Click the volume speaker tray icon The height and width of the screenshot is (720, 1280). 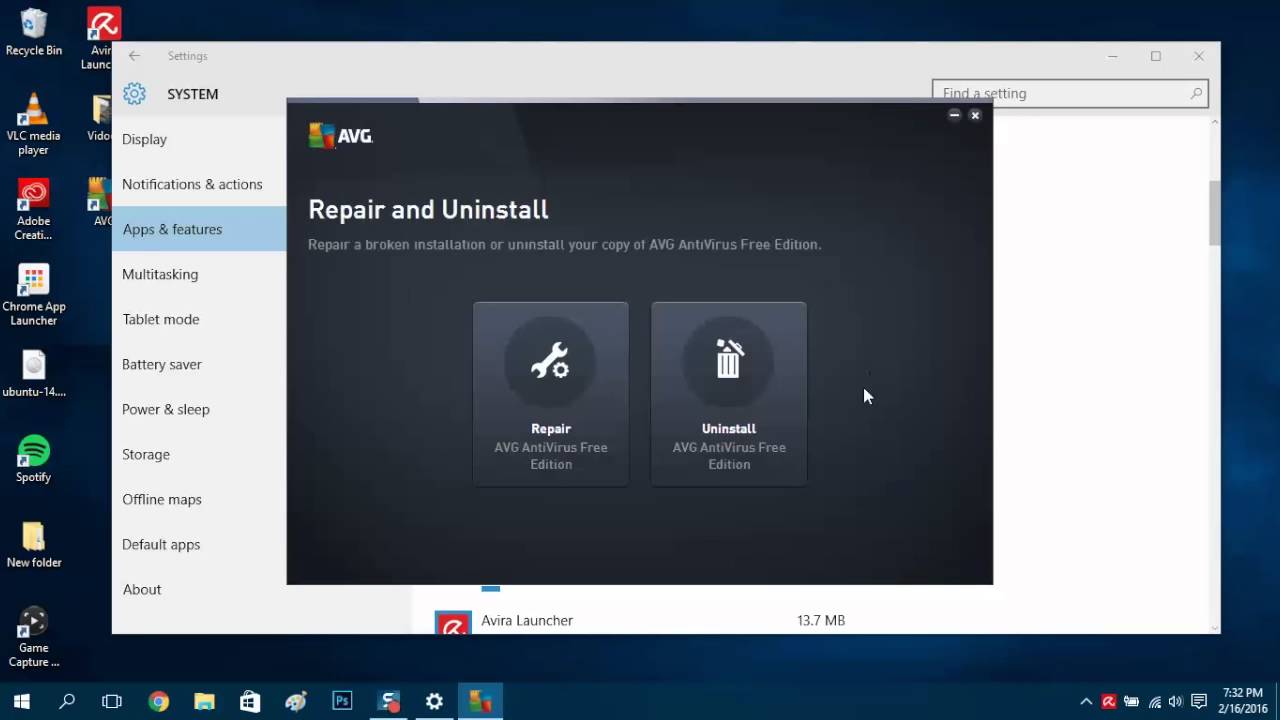coord(1176,702)
